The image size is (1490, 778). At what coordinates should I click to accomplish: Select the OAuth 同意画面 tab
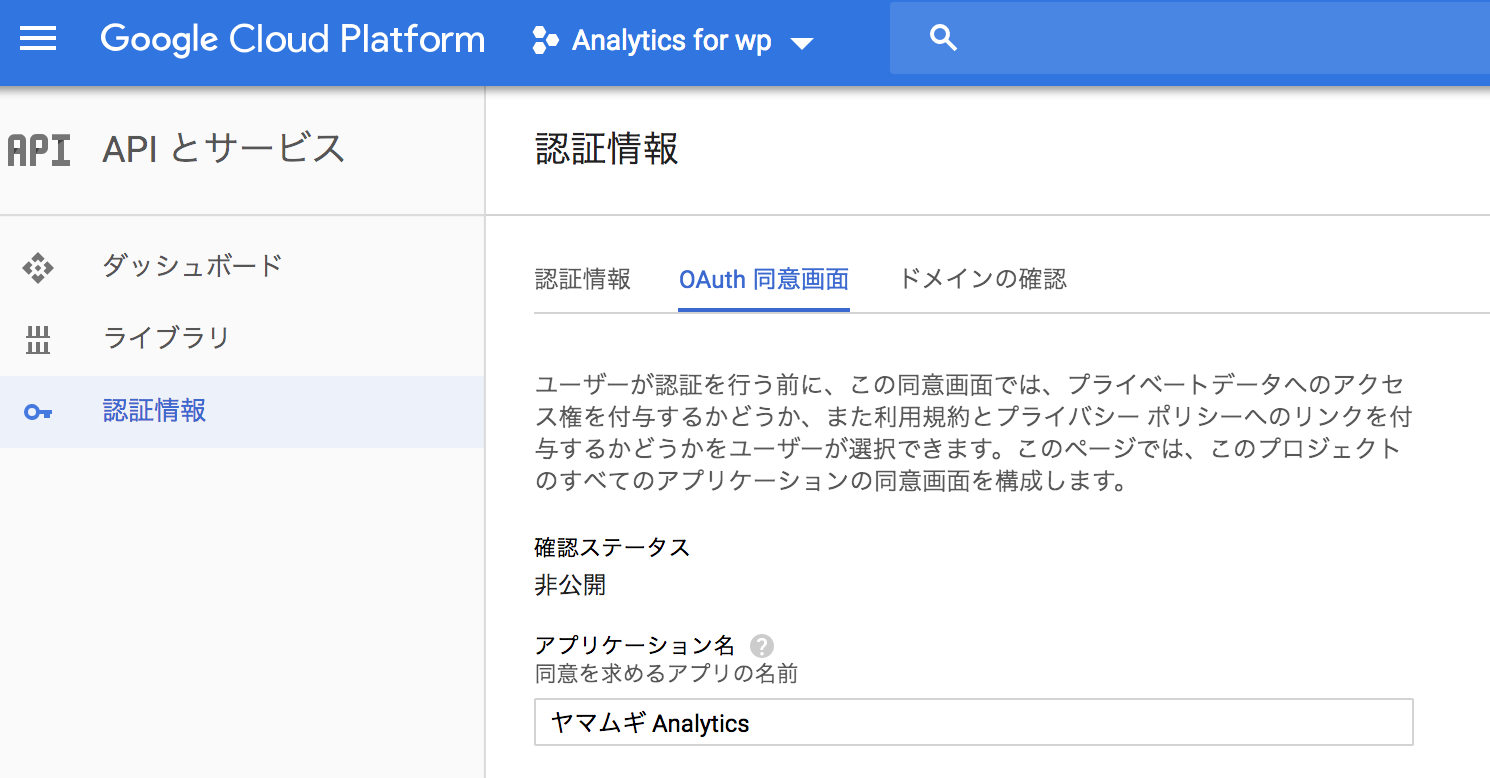click(764, 280)
